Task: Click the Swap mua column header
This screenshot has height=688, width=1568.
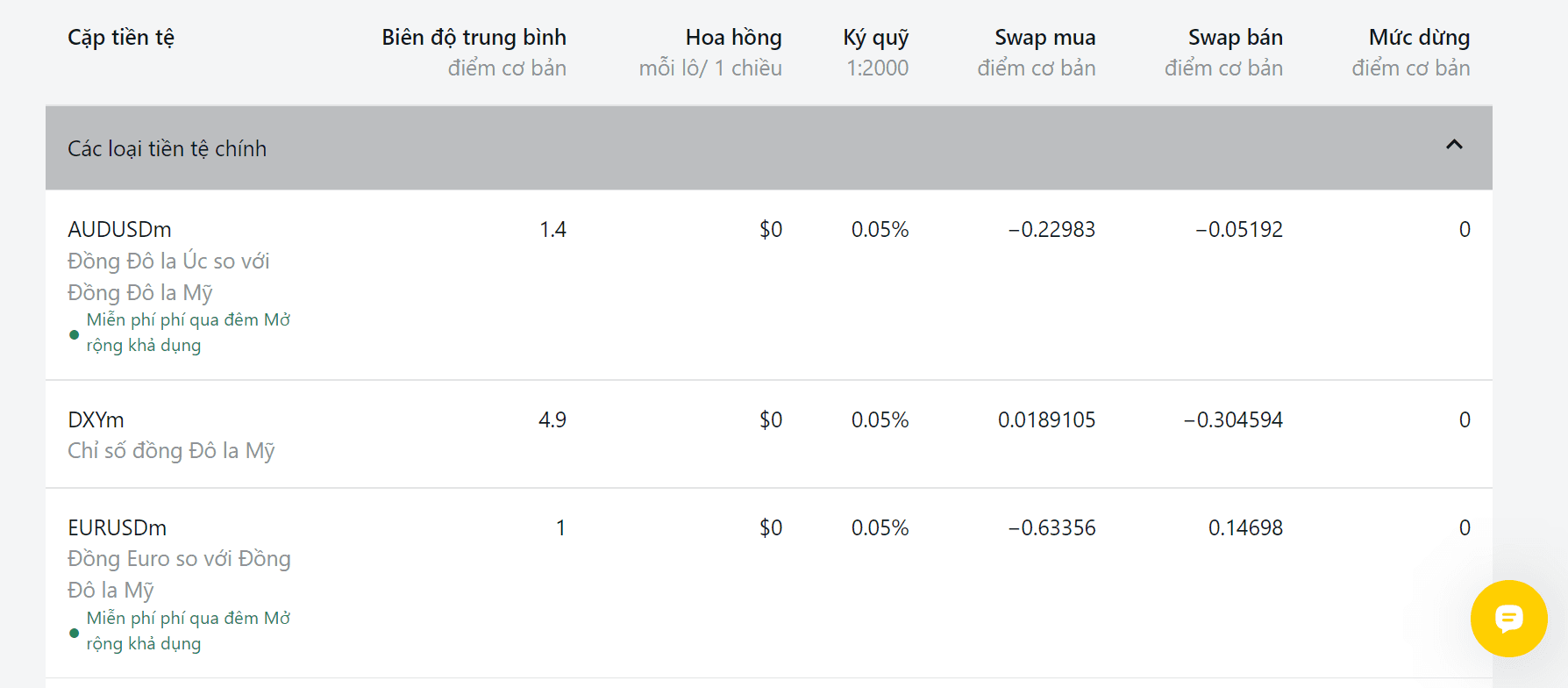Action: 1044,38
